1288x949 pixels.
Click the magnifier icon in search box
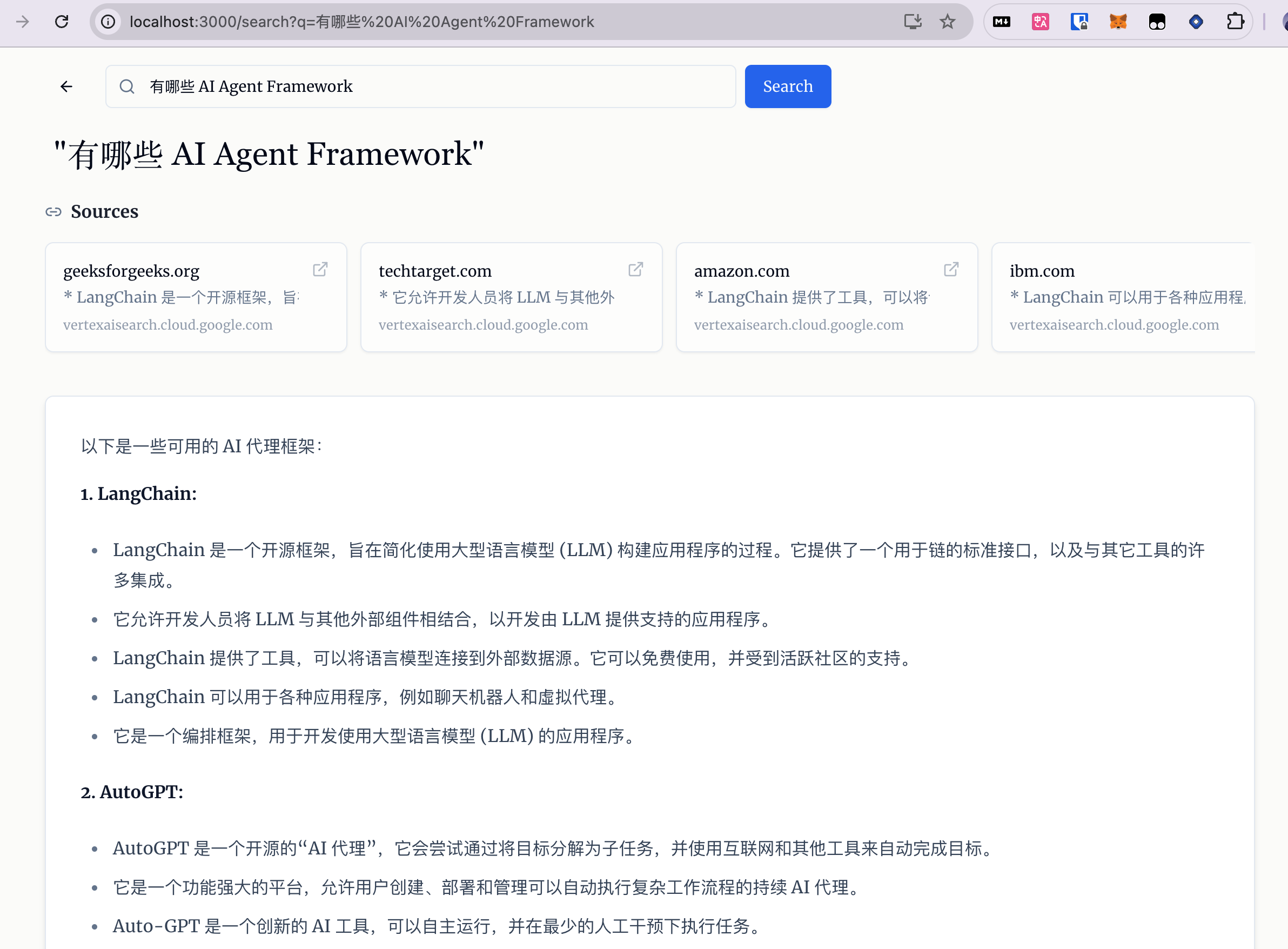[127, 87]
